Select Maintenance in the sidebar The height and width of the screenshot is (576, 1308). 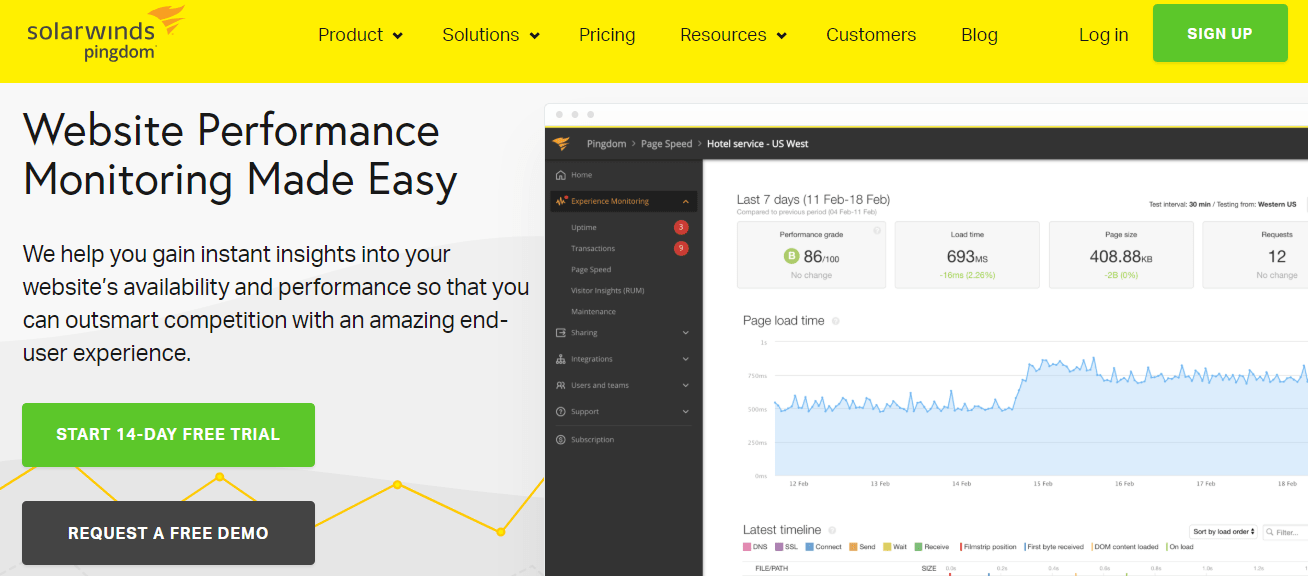pos(593,312)
